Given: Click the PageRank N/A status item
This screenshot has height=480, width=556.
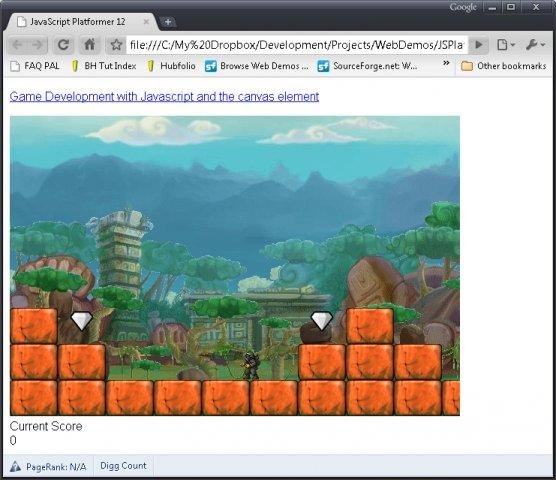Looking at the screenshot, I should 48,467.
